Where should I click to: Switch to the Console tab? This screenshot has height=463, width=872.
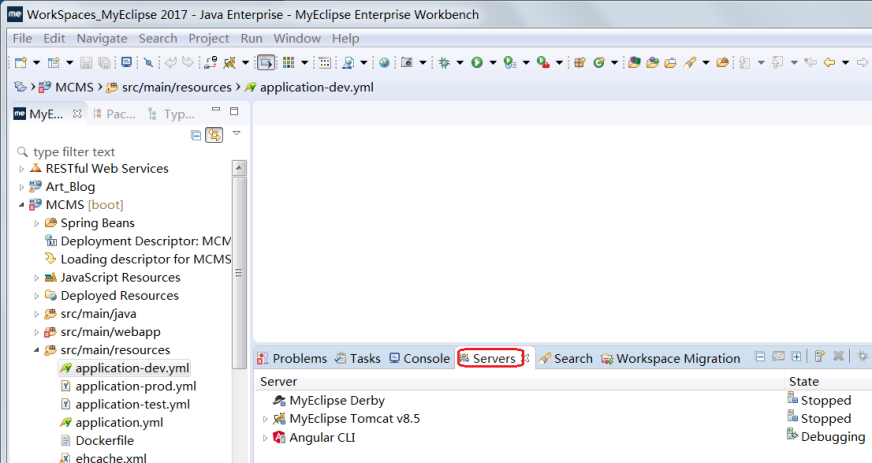click(419, 359)
